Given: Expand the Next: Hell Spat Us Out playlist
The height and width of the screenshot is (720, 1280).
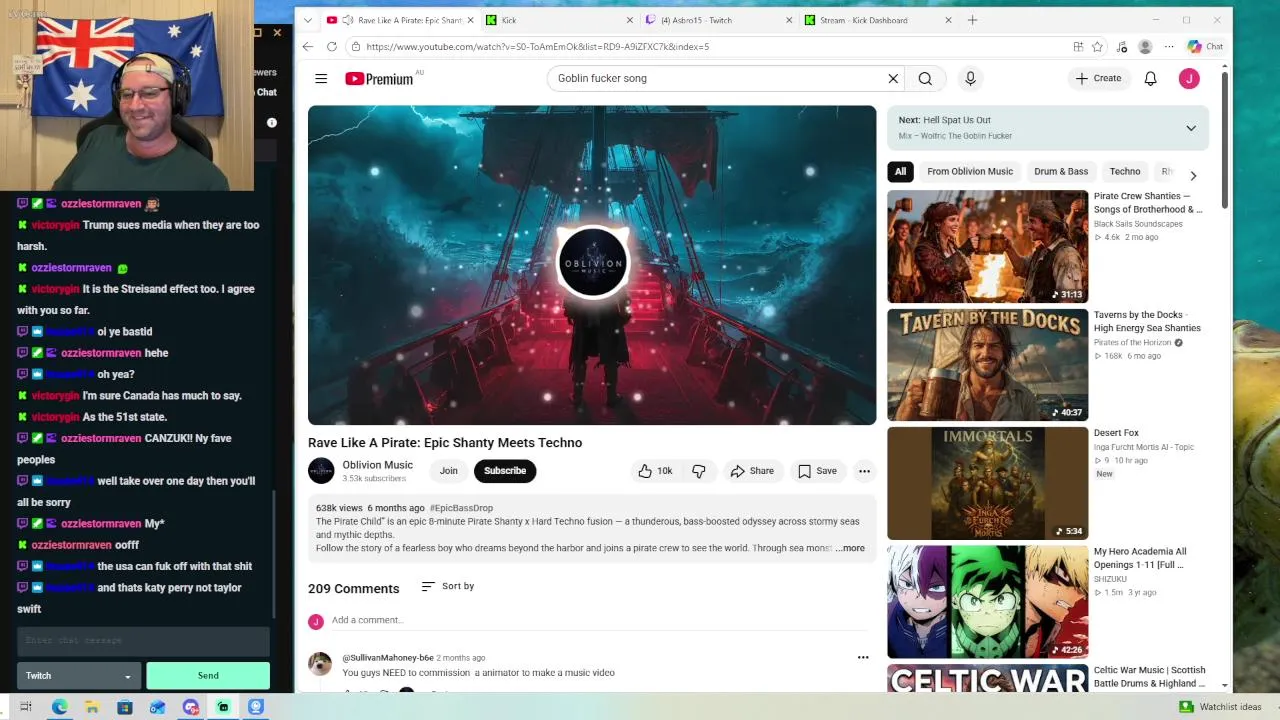Looking at the screenshot, I should point(1191,128).
